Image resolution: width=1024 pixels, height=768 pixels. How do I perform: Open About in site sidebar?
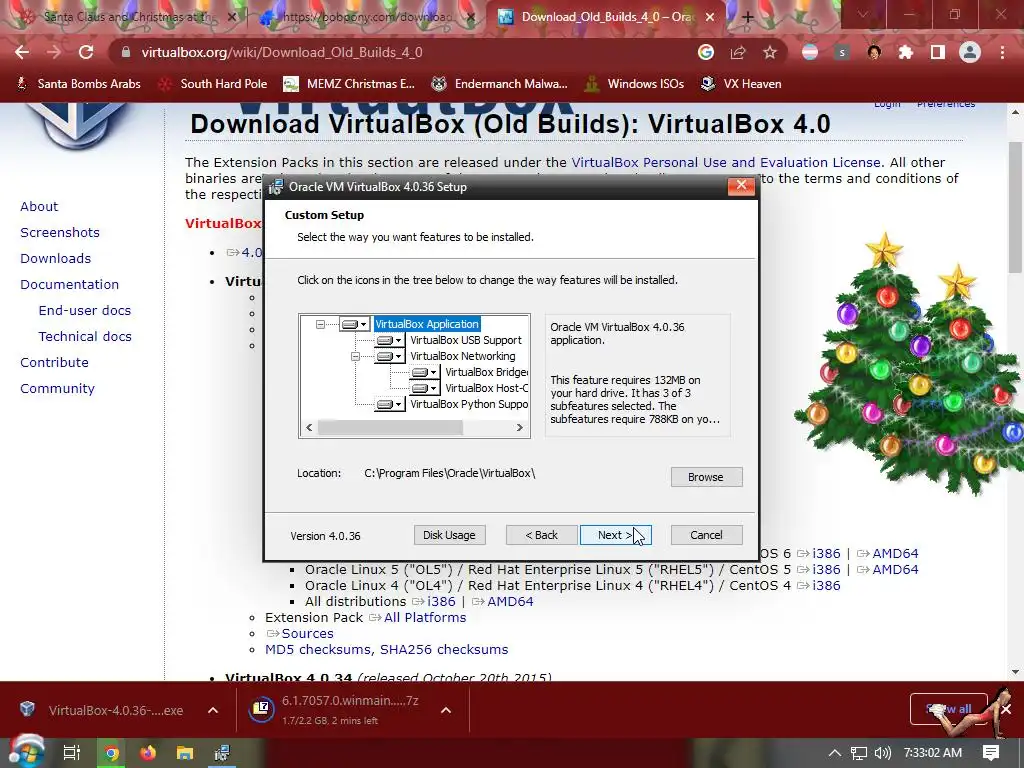(39, 206)
